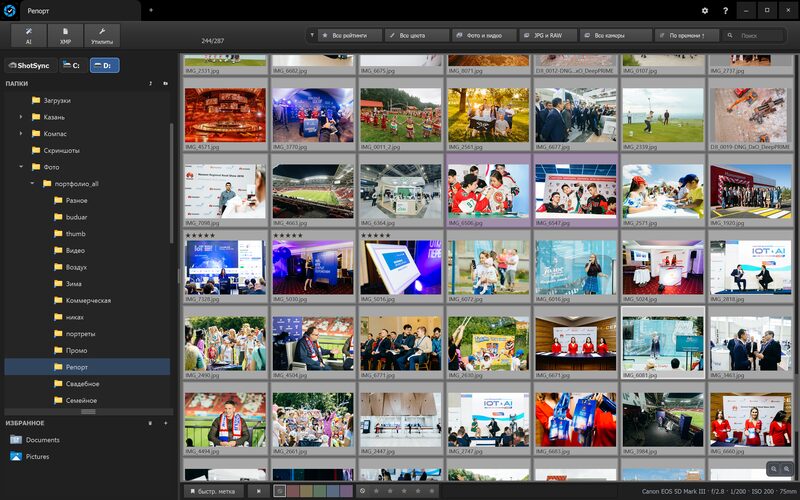The height and width of the screenshot is (500, 800).
Task: Select the no-color label box
Action: [279, 491]
